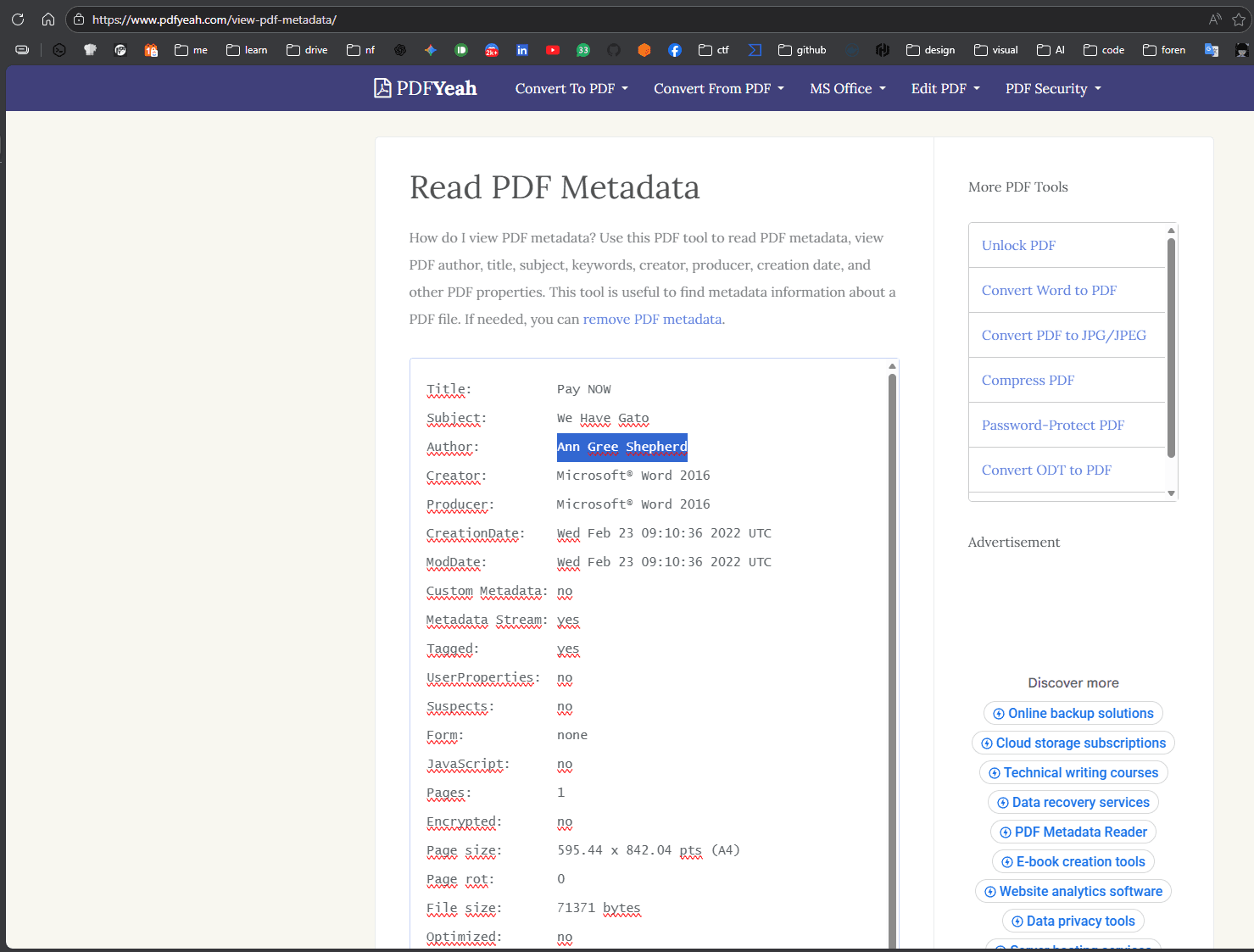Open the Facebook bookmark icon

[675, 50]
